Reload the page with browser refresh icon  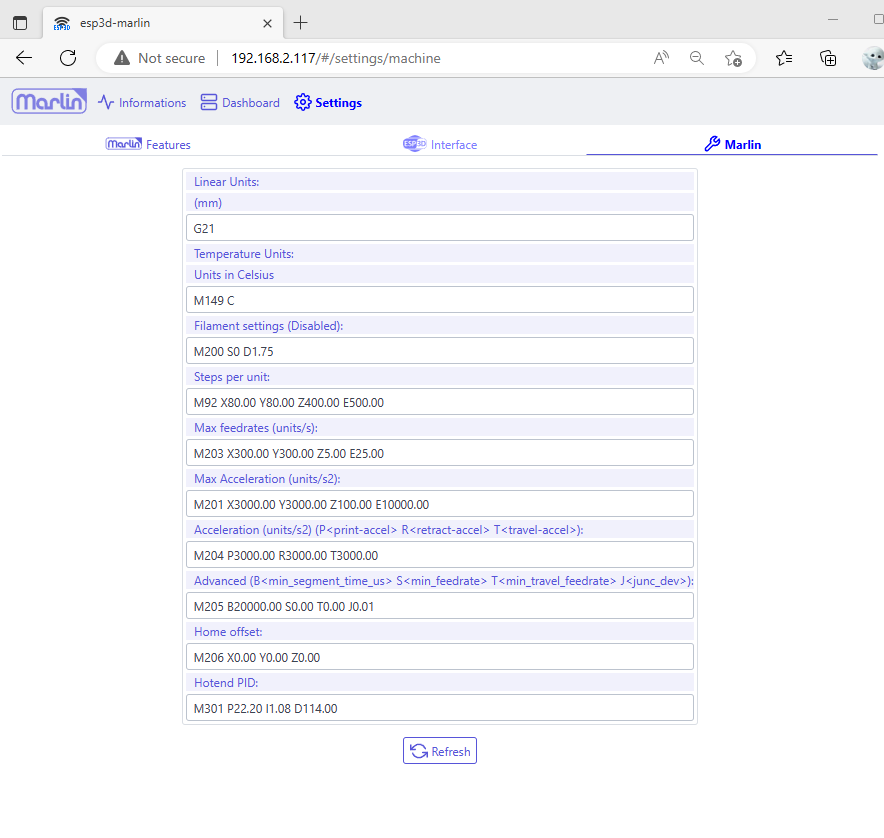coord(68,58)
